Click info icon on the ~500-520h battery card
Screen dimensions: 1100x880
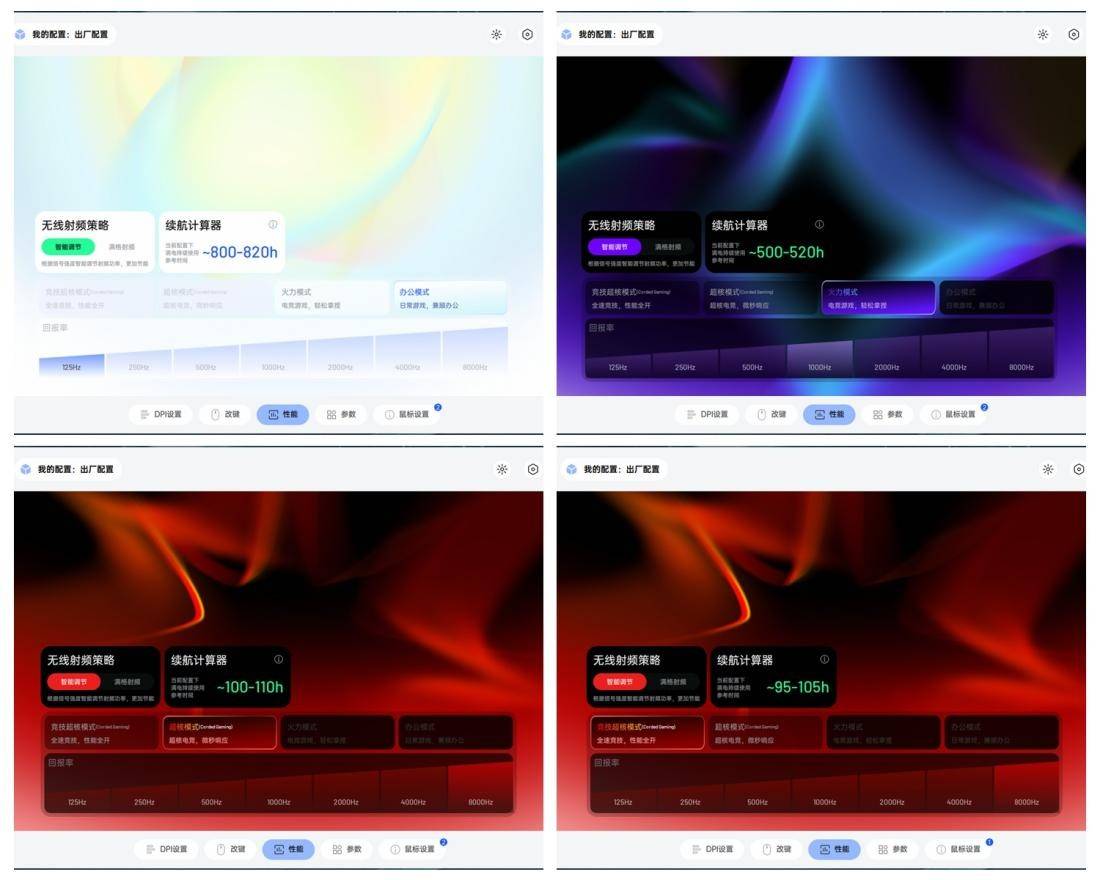point(819,225)
